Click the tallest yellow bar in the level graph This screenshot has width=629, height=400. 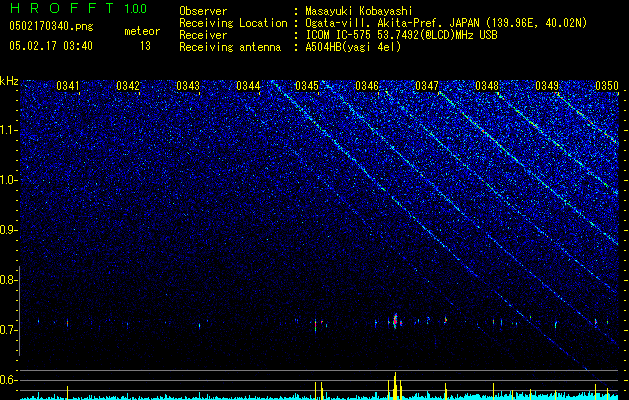[395, 386]
